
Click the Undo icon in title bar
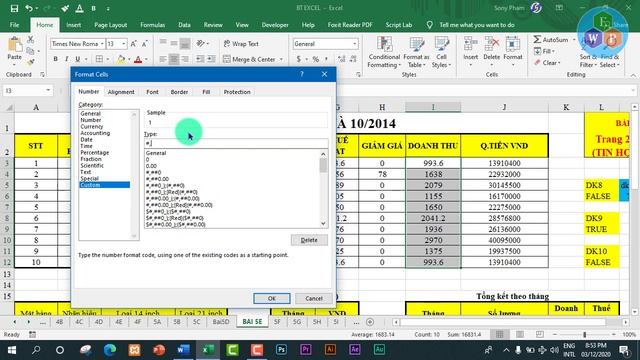point(29,8)
